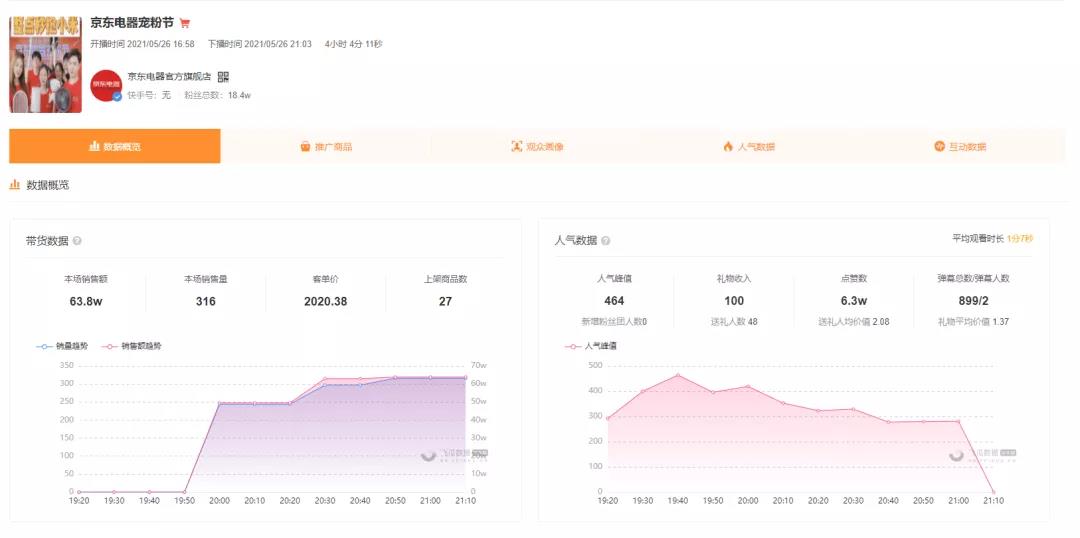The width and height of the screenshot is (1080, 538).
Task: Toggle the 销售额趋势 legend series
Action: point(131,346)
